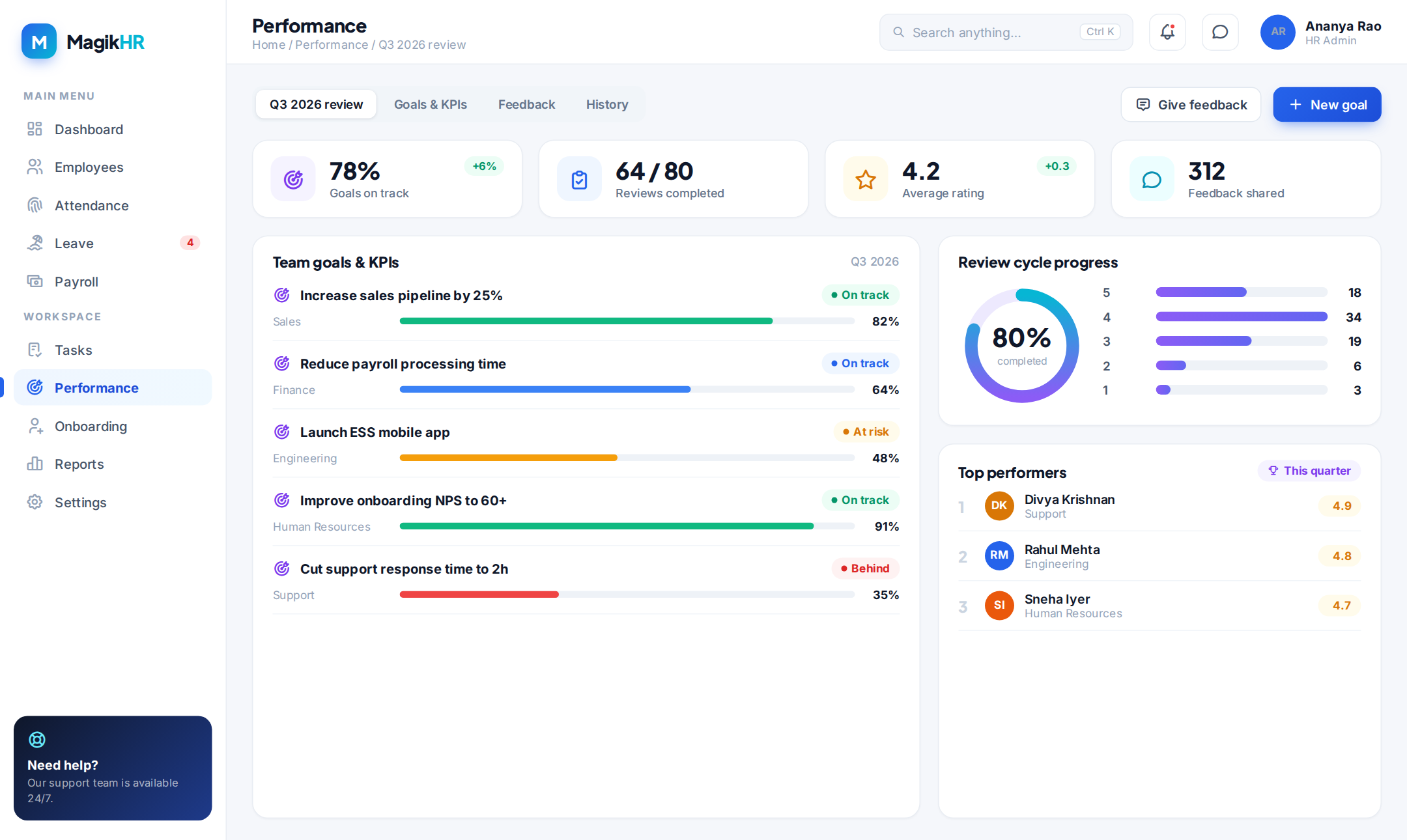
Task: Open Rahul Mehta's performer row
Action: (x=1159, y=556)
